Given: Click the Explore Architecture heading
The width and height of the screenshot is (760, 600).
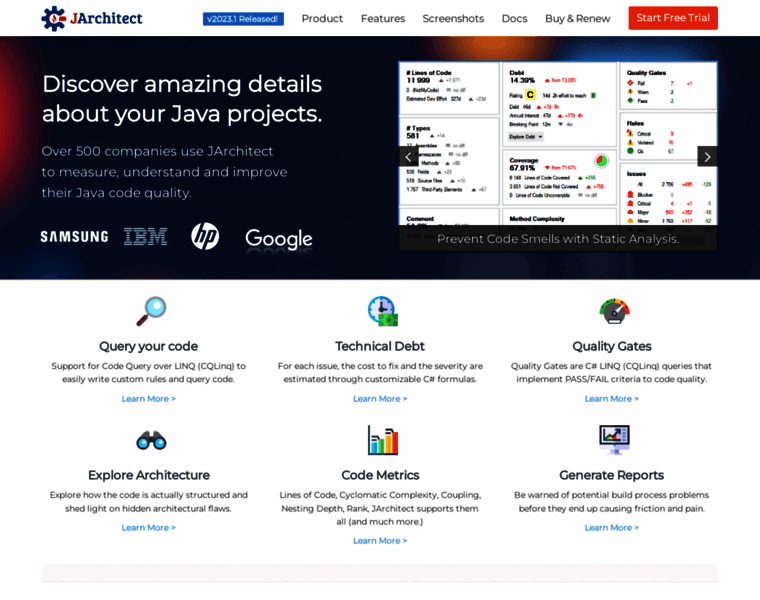Looking at the screenshot, I should pos(149,475).
